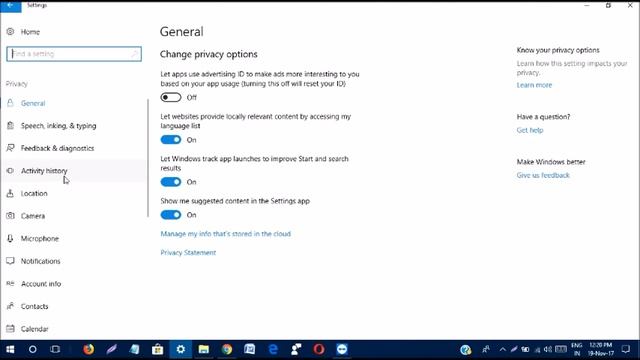640x360 pixels.
Task: Launch Opera browser from taskbar
Action: 319,349
